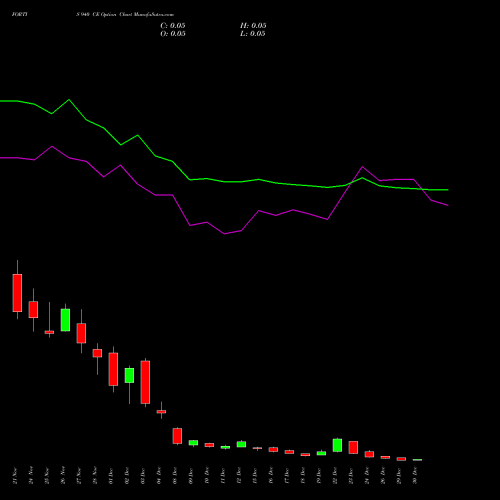
Task: Click the '26 Nov' date axis label
Action: 63,476
